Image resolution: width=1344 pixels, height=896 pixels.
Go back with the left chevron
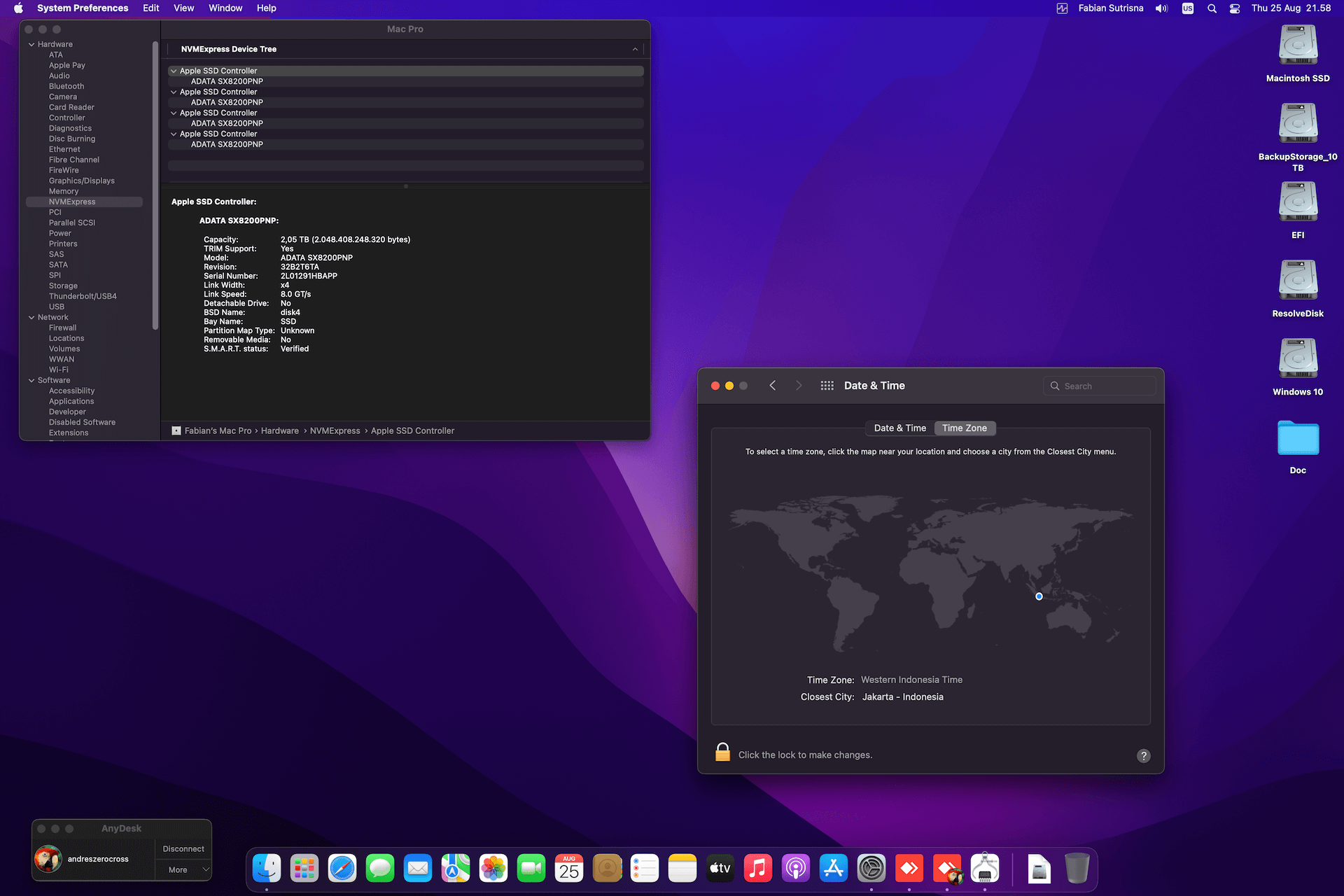773,386
